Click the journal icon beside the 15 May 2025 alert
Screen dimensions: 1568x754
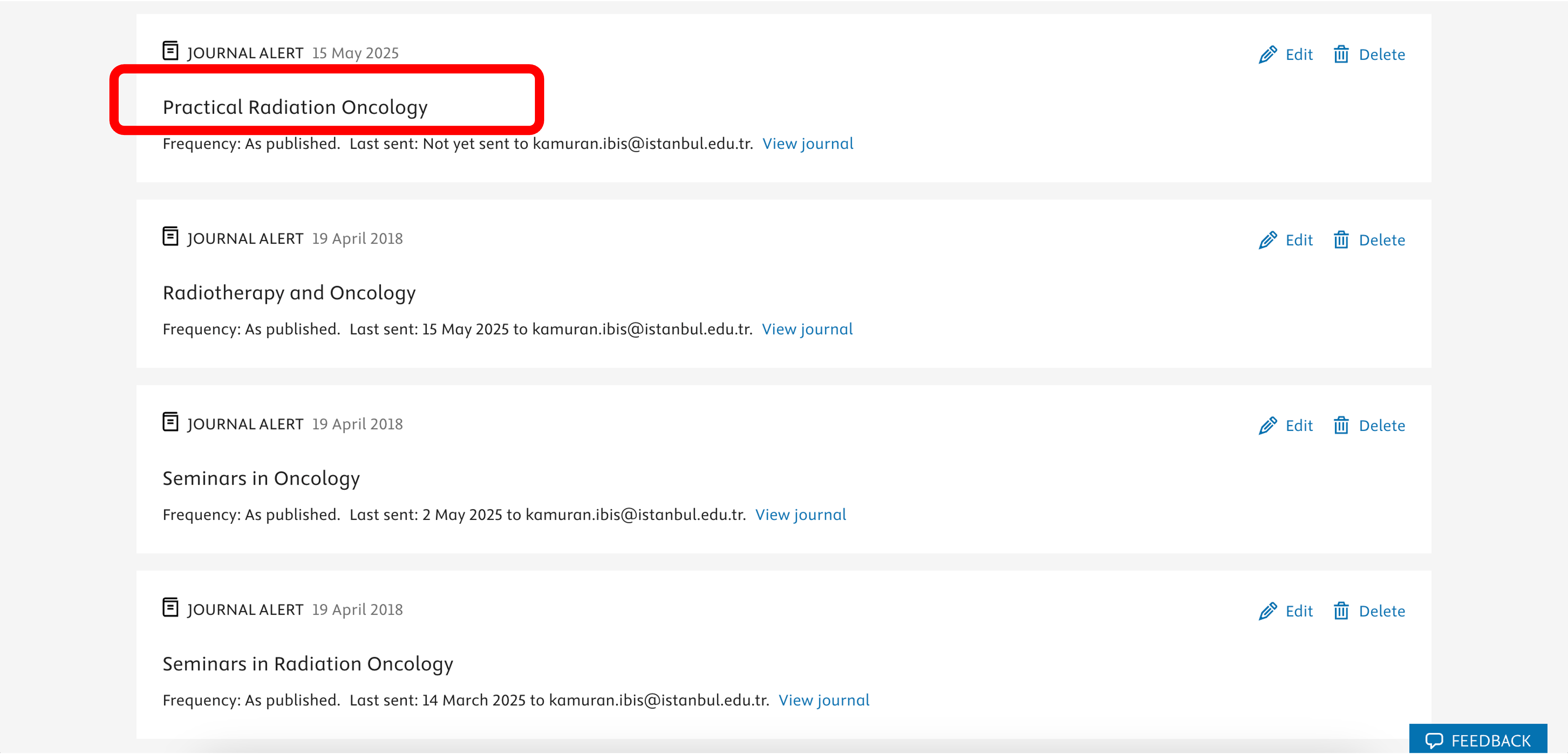[170, 51]
